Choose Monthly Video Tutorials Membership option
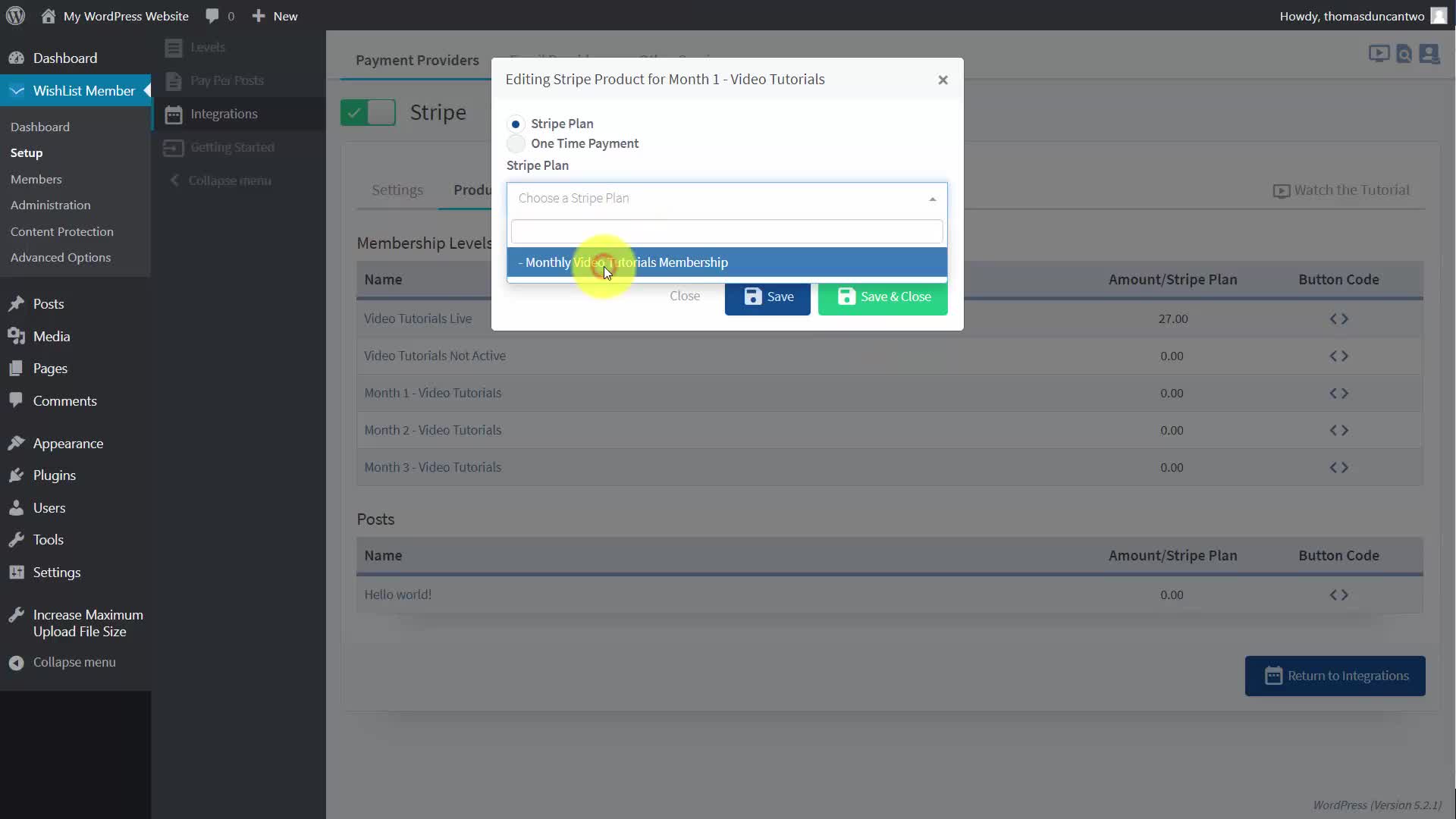This screenshot has height=819, width=1456. coord(726,262)
